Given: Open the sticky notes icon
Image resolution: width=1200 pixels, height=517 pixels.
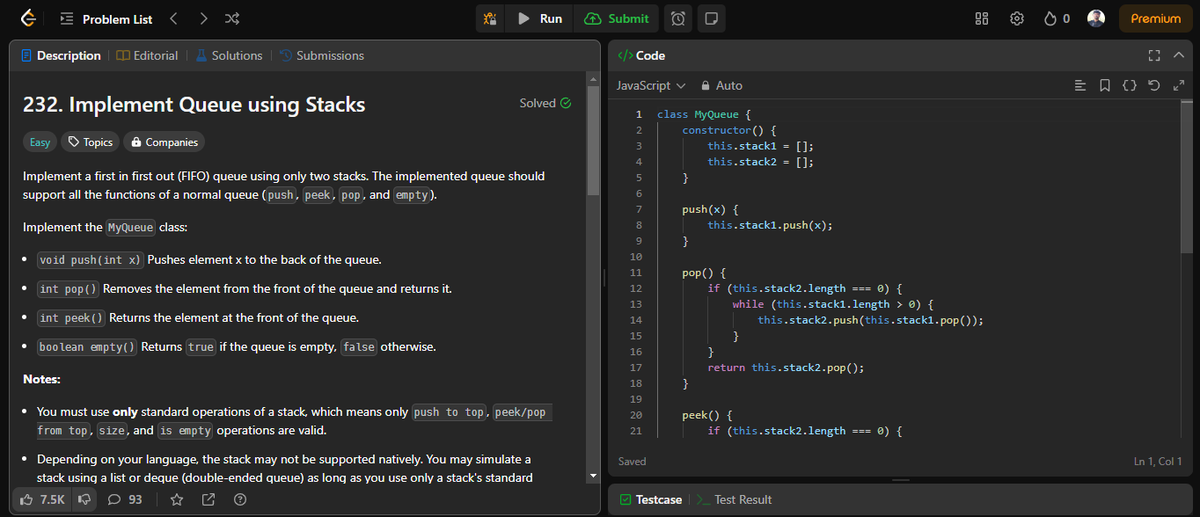Looking at the screenshot, I should [709, 19].
